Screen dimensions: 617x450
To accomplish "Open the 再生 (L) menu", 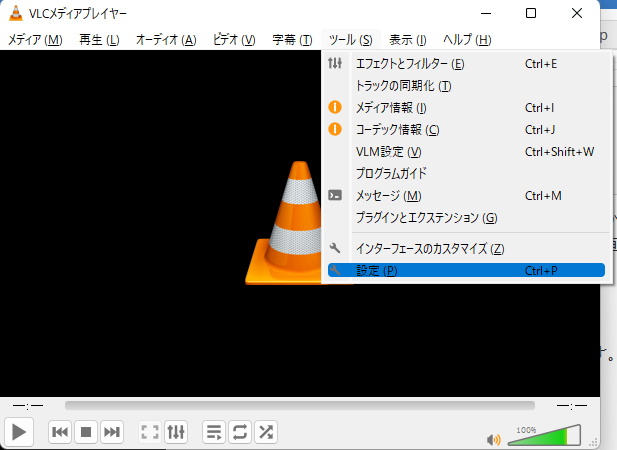I will (99, 40).
